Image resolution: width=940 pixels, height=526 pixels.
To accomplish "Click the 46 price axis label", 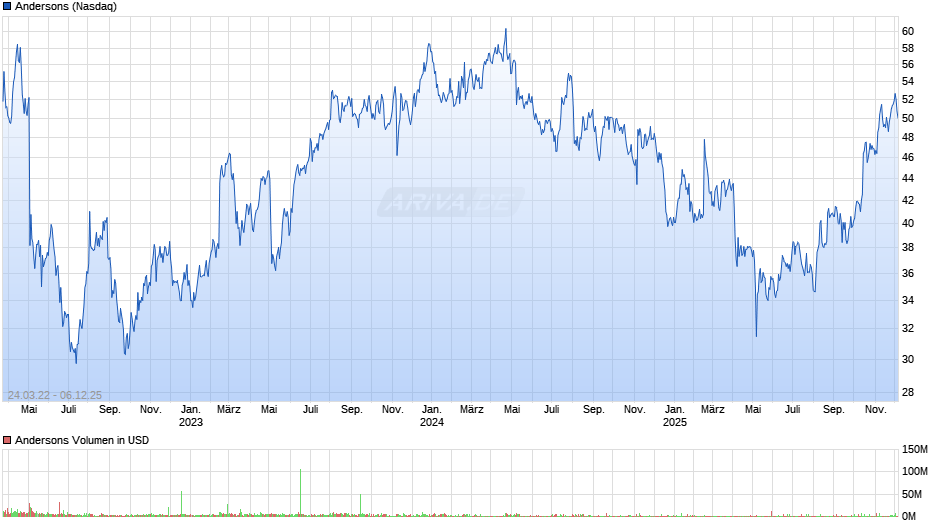I will [x=908, y=158].
